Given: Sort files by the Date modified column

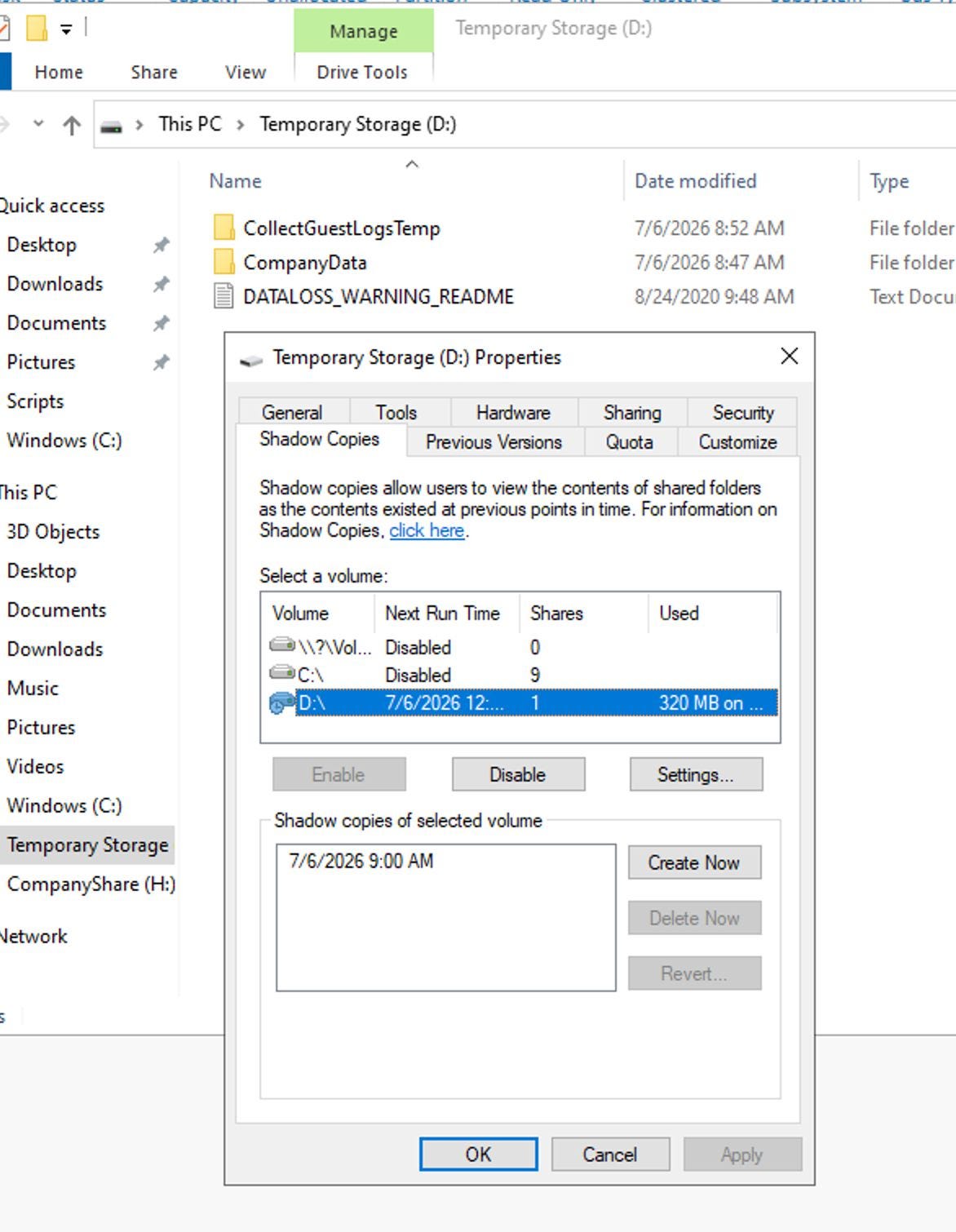Looking at the screenshot, I should click(x=696, y=181).
